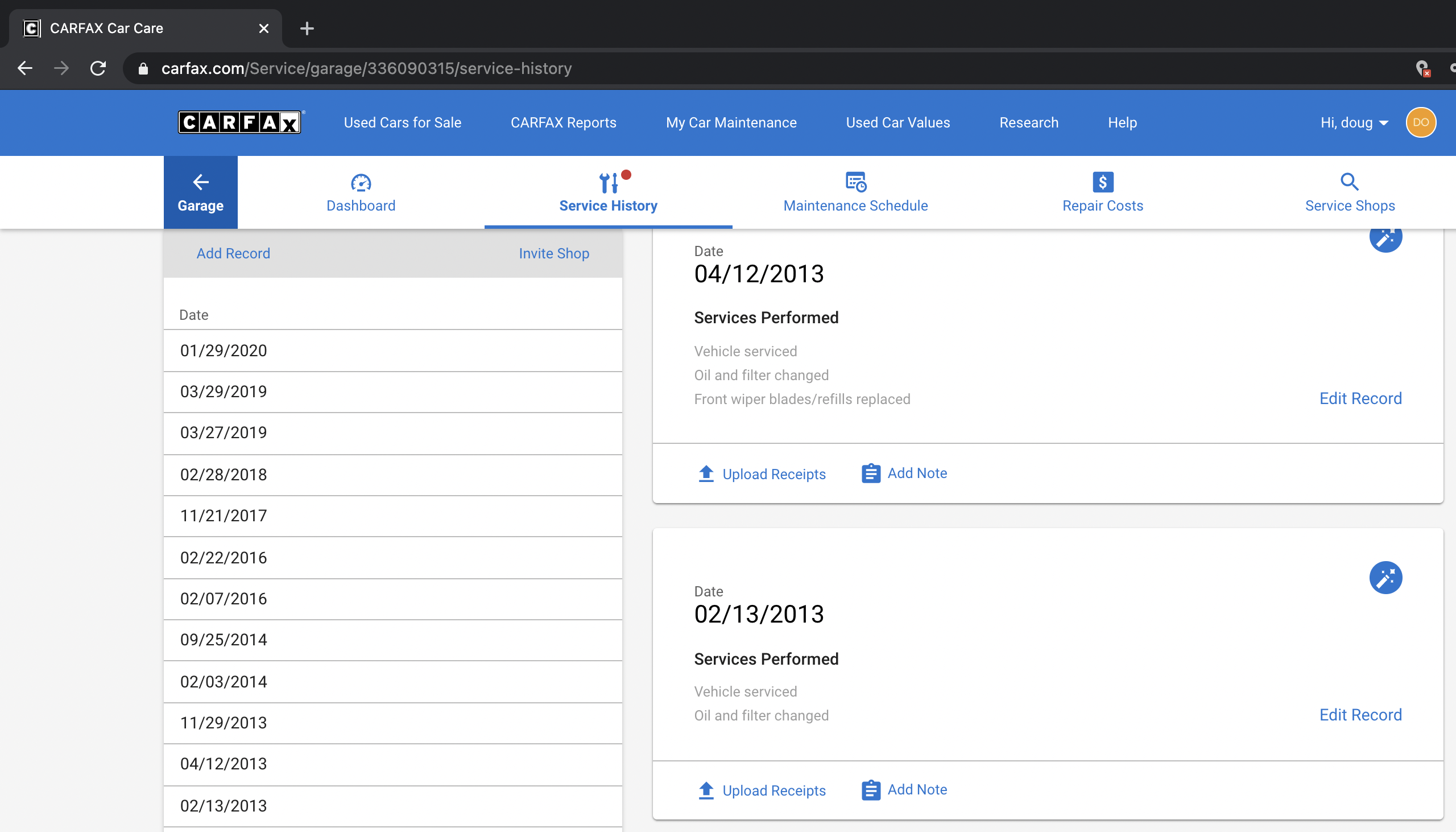Select the 11/29/2013 date row
1456x832 pixels.
(x=393, y=723)
